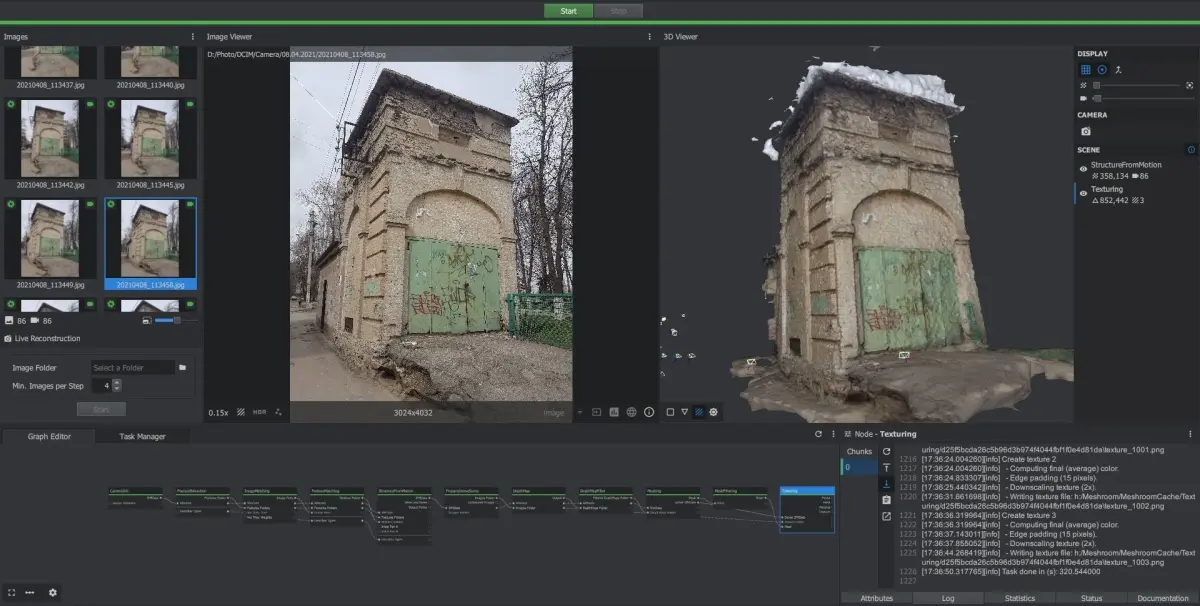Open the Node panel overflow menu

(x=1190, y=434)
